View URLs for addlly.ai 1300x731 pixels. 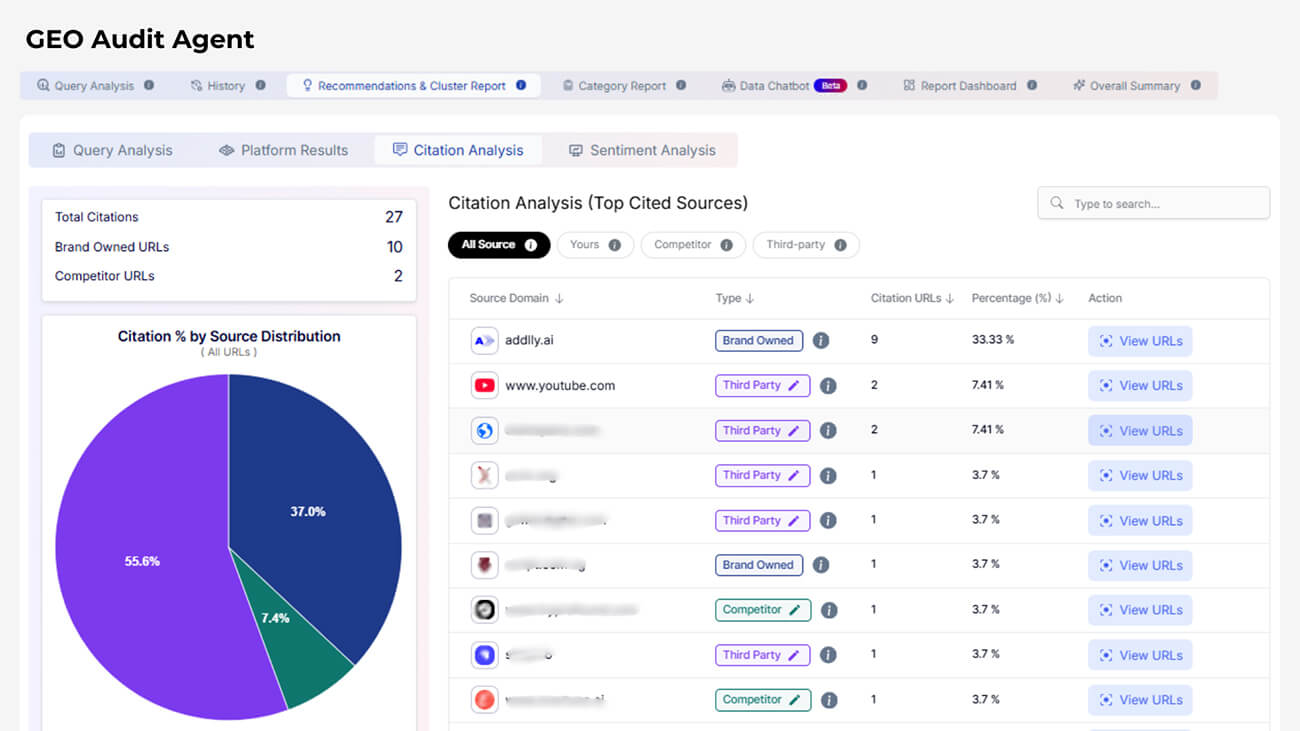[1140, 341]
